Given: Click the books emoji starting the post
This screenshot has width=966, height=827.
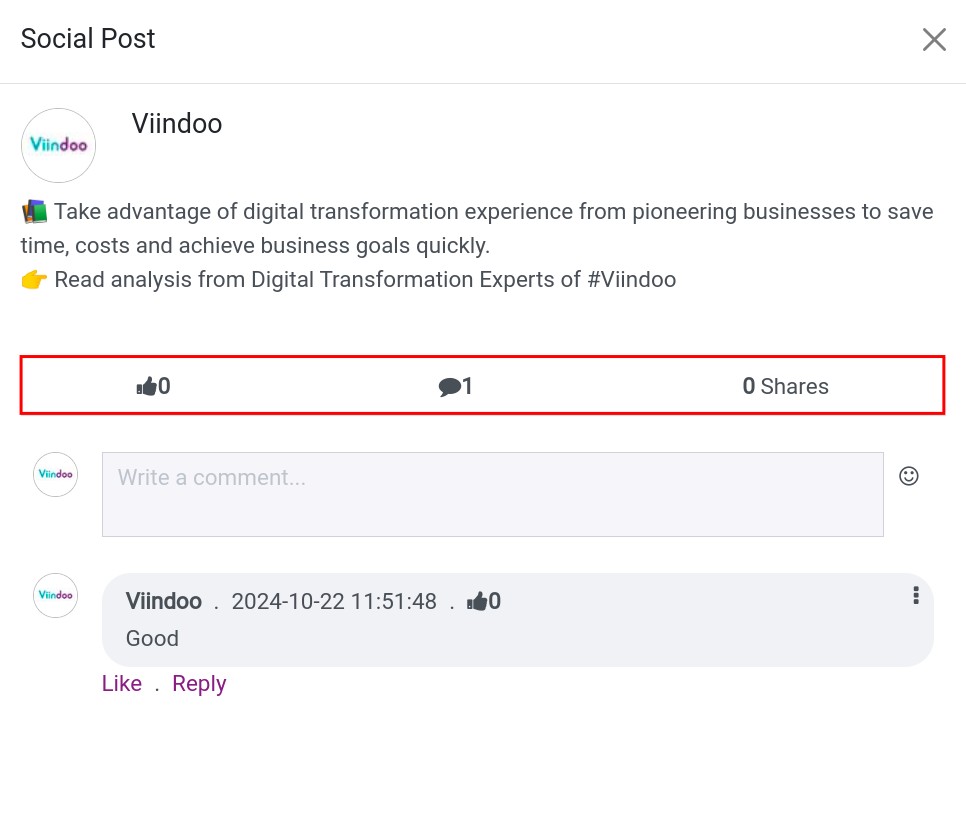Looking at the screenshot, I should coord(34,212).
